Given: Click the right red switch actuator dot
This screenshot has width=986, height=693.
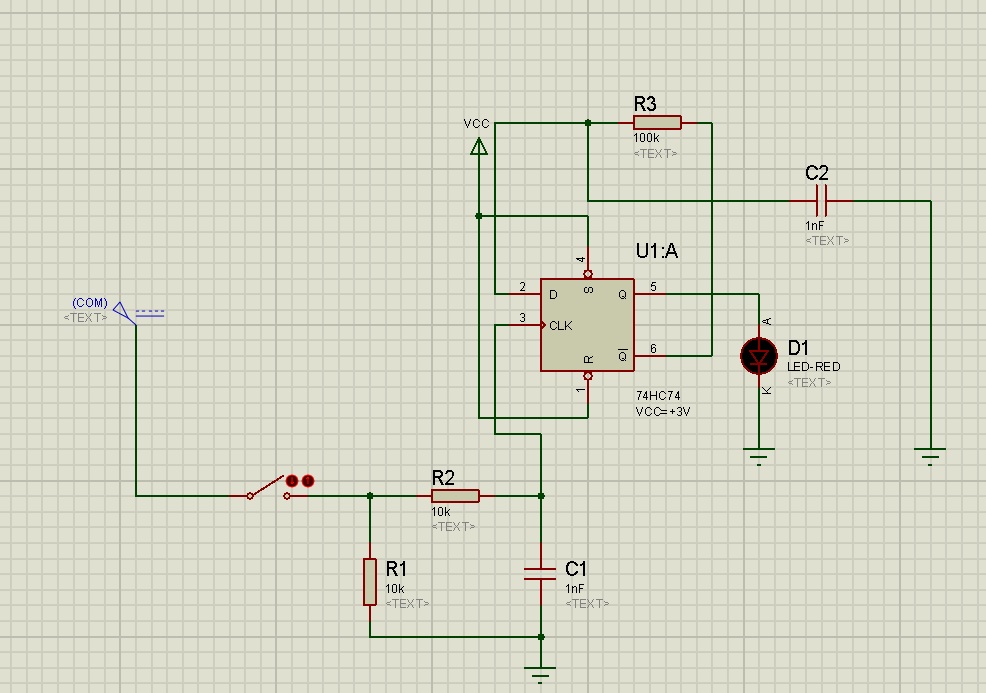Looking at the screenshot, I should 307,481.
